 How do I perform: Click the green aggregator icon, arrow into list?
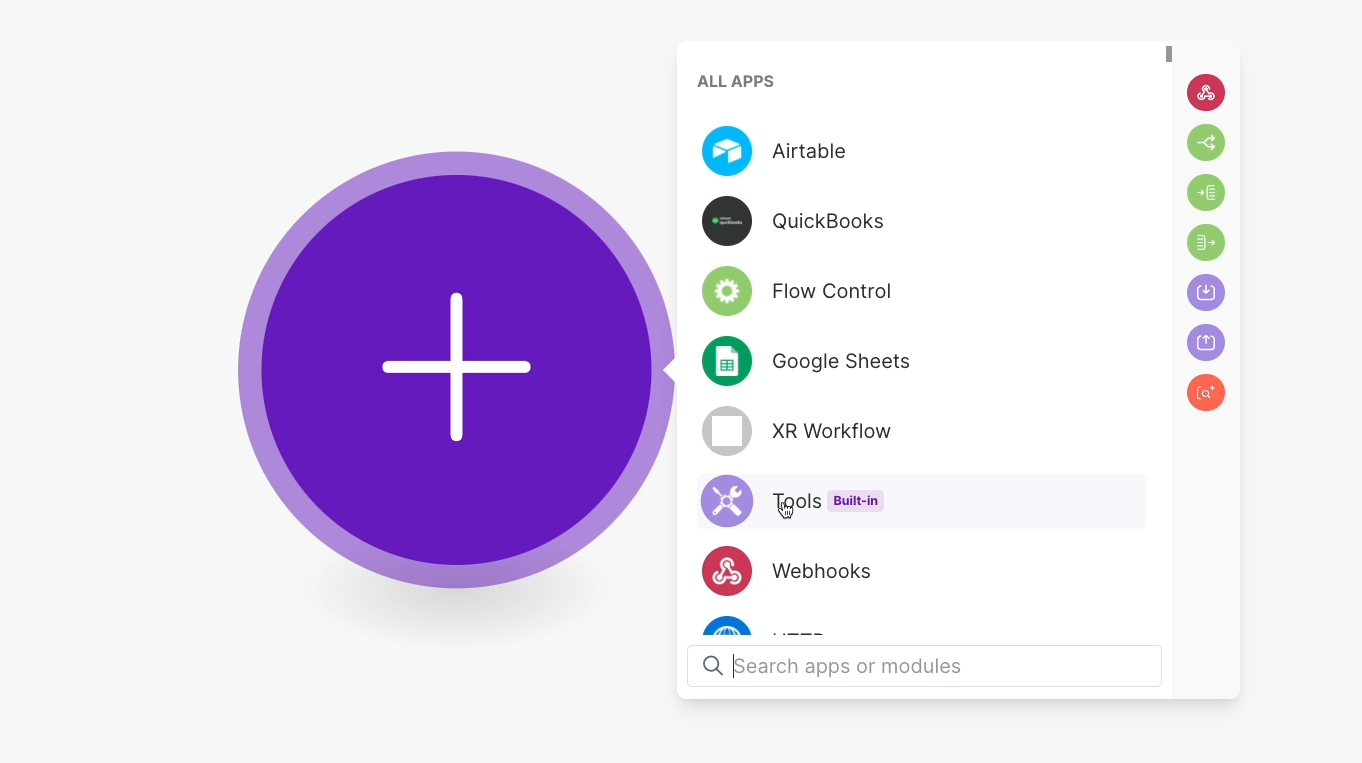[1206, 193]
